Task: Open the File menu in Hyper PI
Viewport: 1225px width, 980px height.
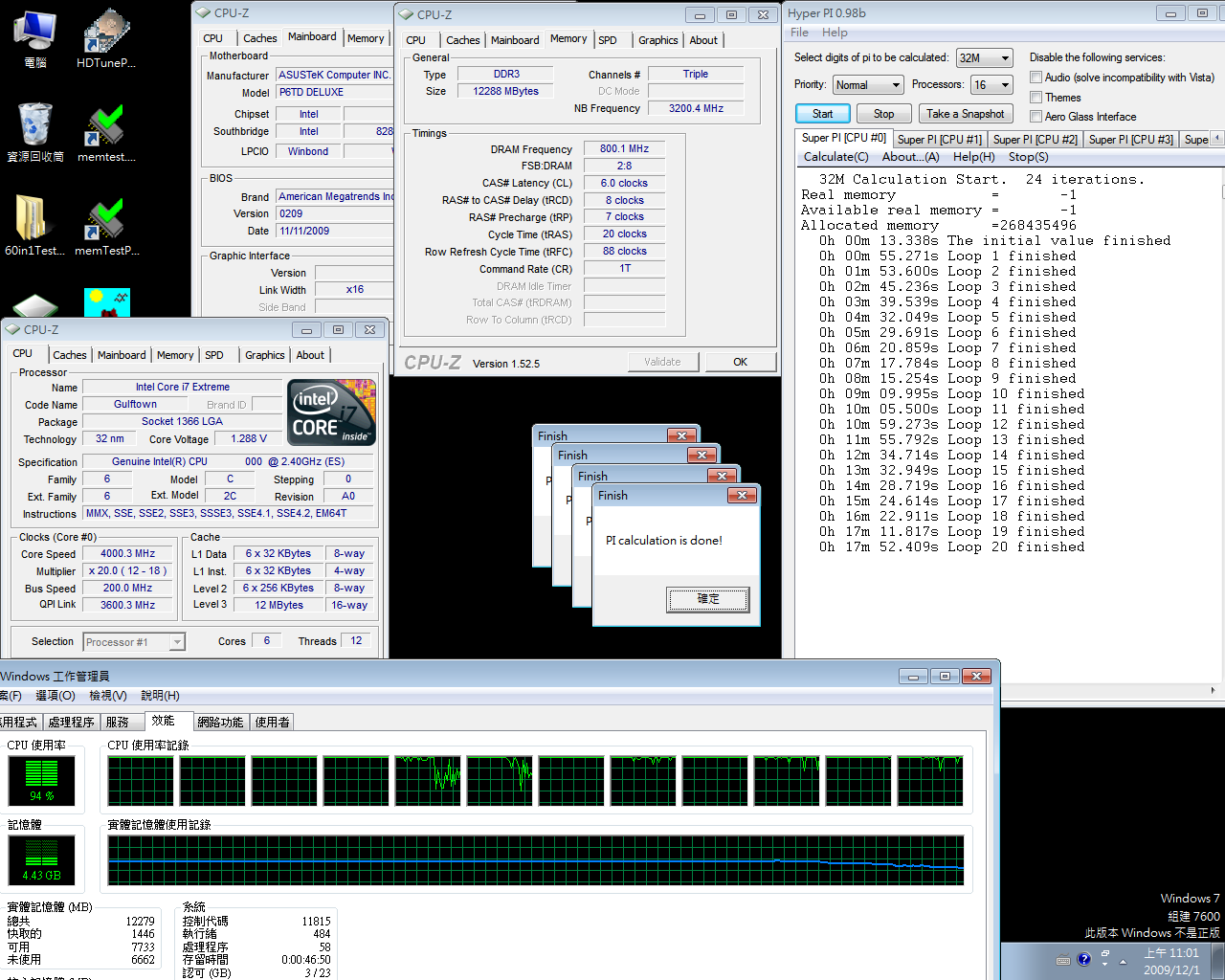Action: click(799, 33)
